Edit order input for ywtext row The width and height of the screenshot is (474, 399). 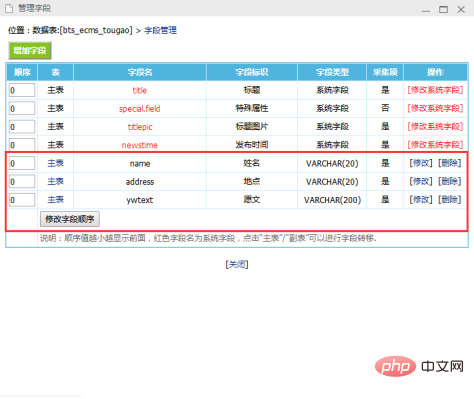[x=22, y=200]
